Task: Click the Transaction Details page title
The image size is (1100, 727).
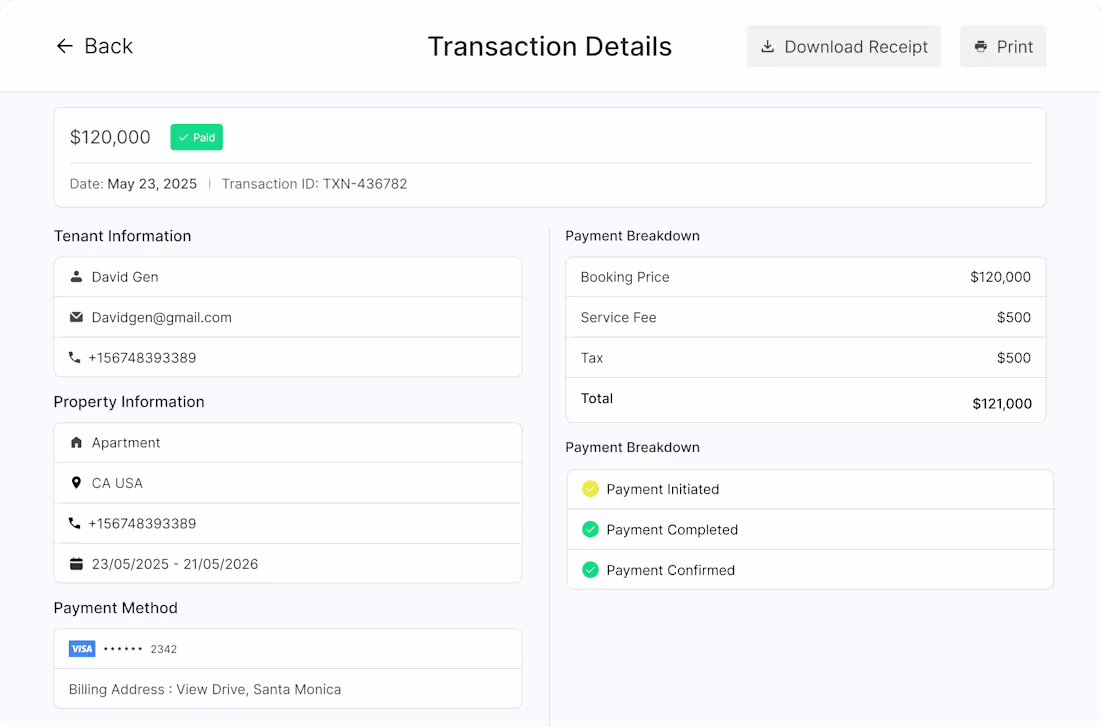Action: pyautogui.click(x=550, y=46)
